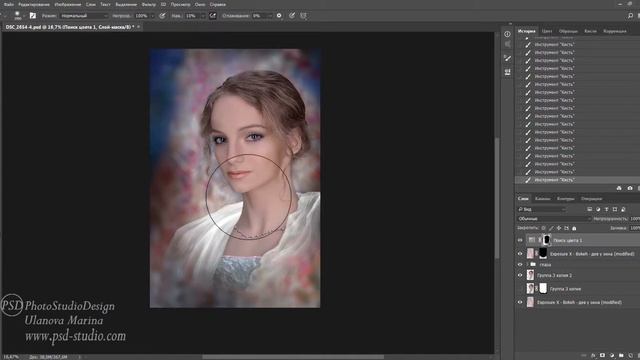Create a new adjustment layer

point(611,356)
